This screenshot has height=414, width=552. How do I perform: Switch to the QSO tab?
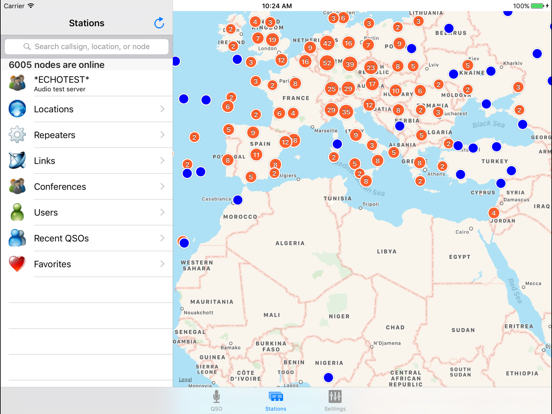pos(217,400)
